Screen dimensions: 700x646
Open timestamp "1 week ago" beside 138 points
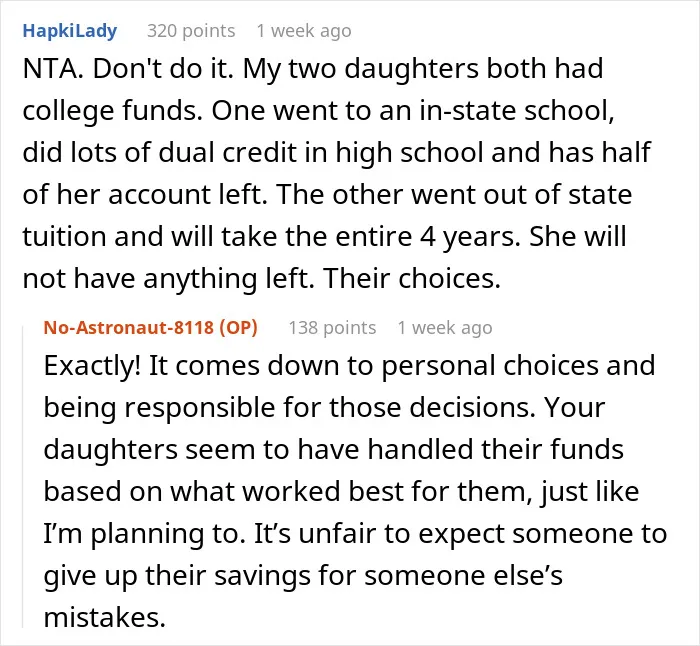point(445,328)
